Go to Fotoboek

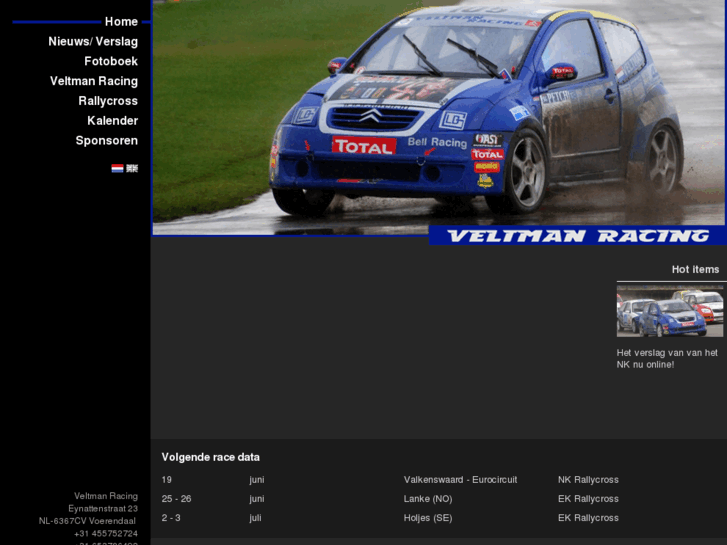point(111,61)
